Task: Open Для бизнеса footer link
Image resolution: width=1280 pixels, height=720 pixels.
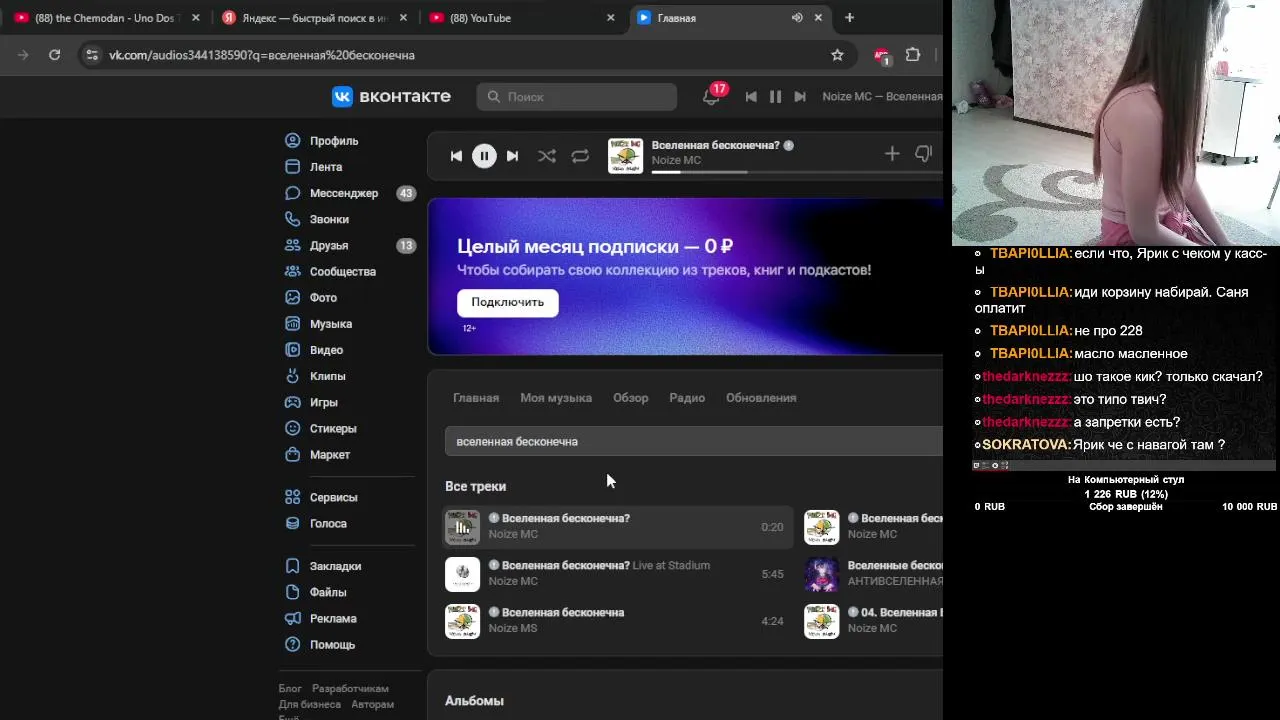Action: [x=309, y=704]
